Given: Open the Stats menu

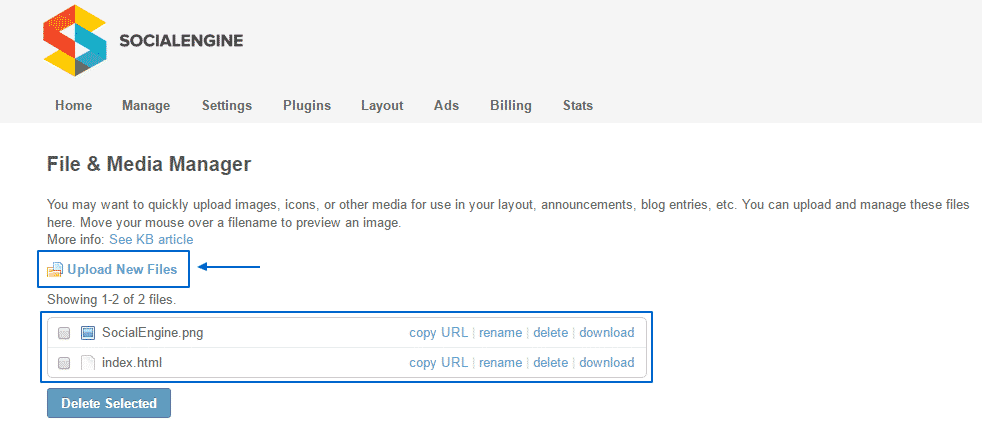Looking at the screenshot, I should tap(578, 106).
